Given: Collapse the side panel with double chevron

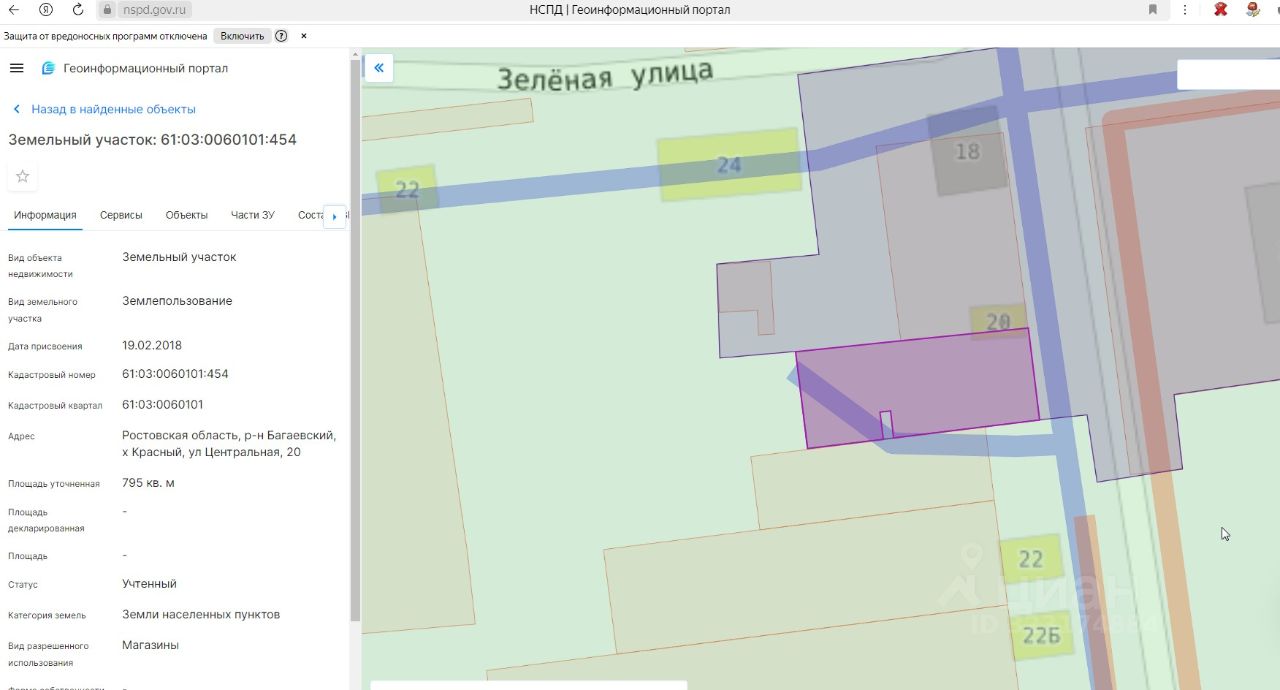Looking at the screenshot, I should (x=379, y=68).
